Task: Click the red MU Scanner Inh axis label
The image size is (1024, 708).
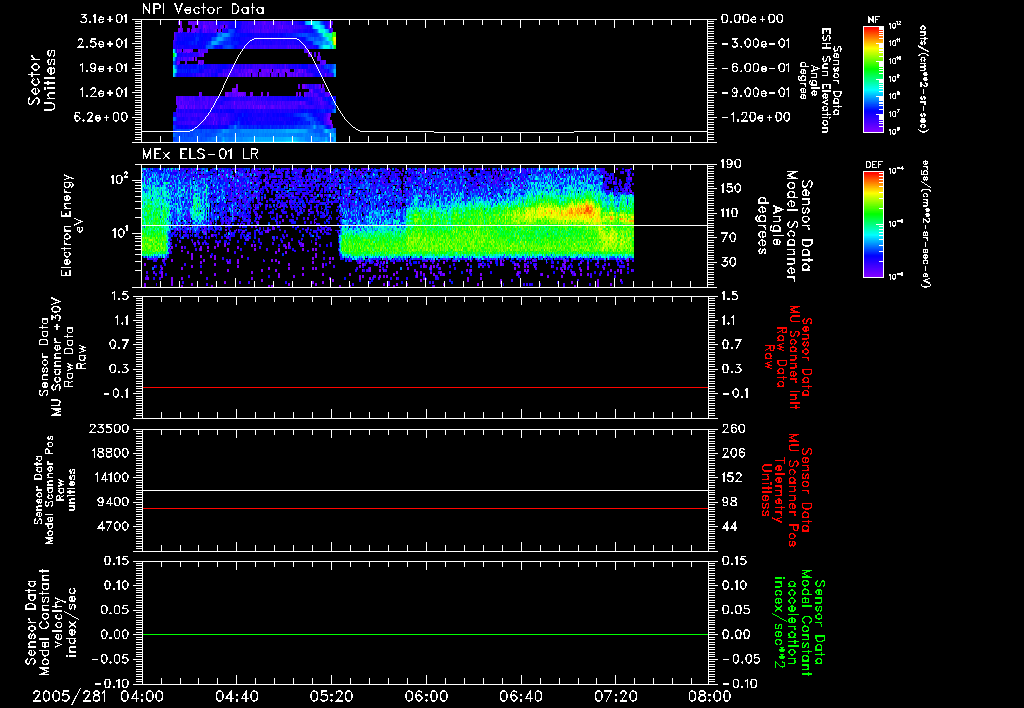Action: (x=788, y=357)
